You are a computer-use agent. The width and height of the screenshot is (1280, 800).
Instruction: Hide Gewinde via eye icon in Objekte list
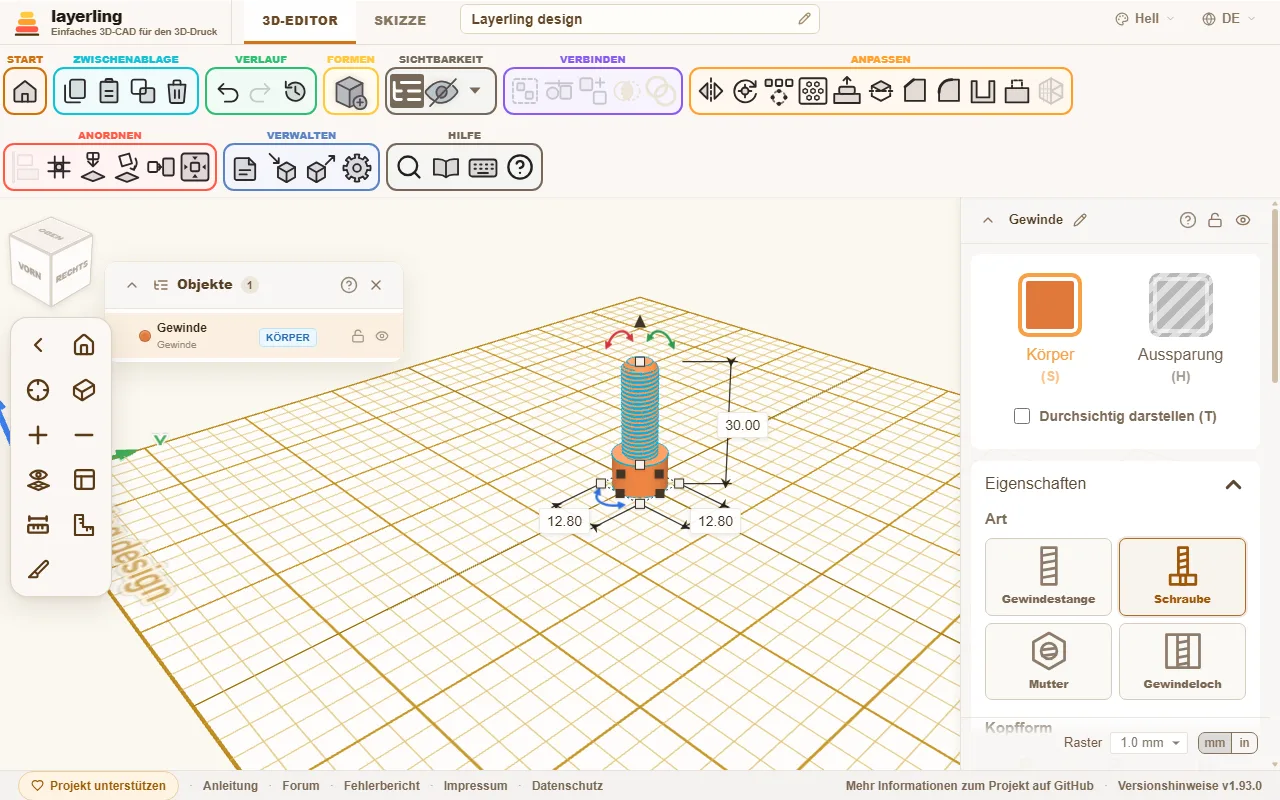click(x=382, y=337)
